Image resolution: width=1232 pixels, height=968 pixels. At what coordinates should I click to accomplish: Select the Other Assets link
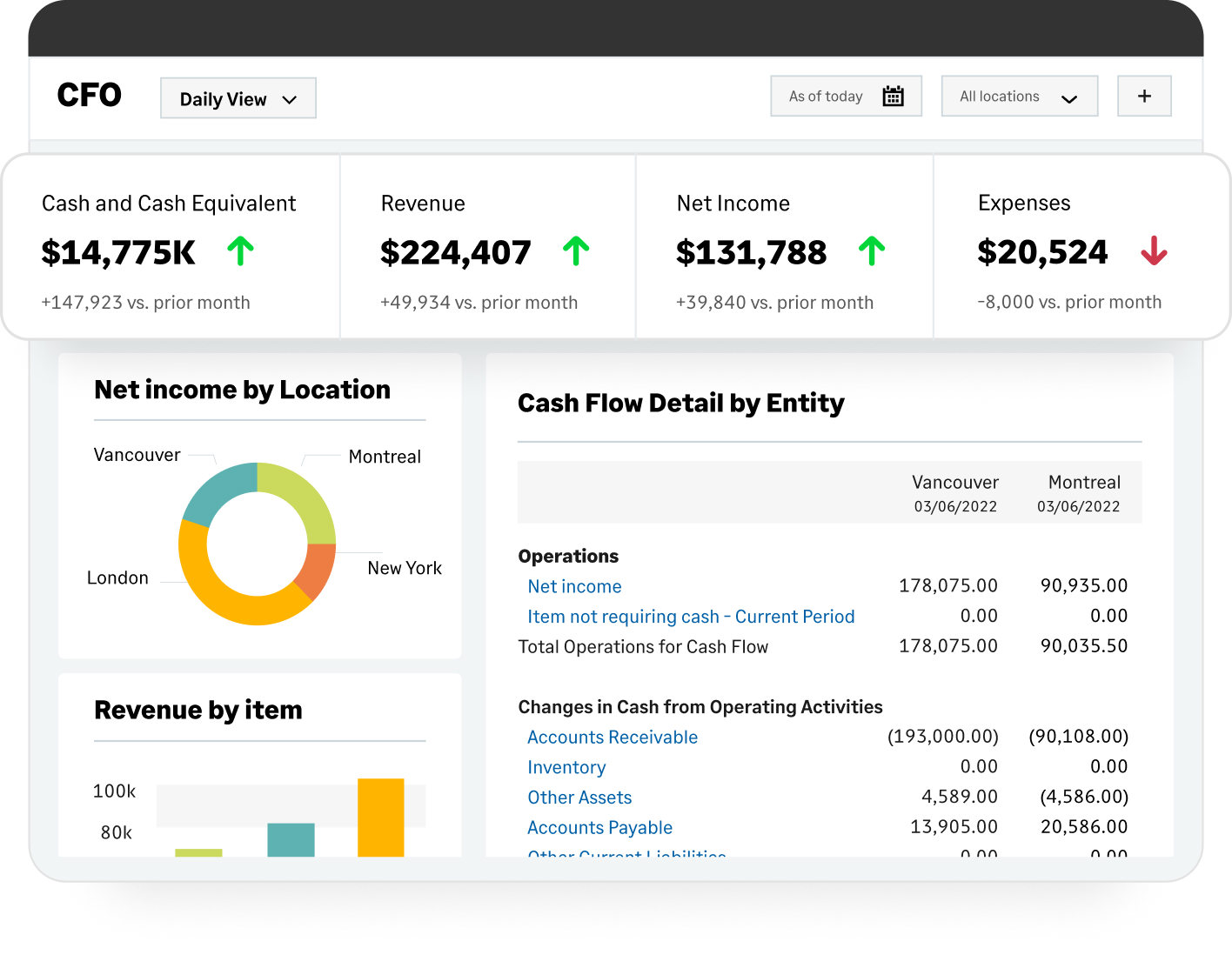[579, 798]
